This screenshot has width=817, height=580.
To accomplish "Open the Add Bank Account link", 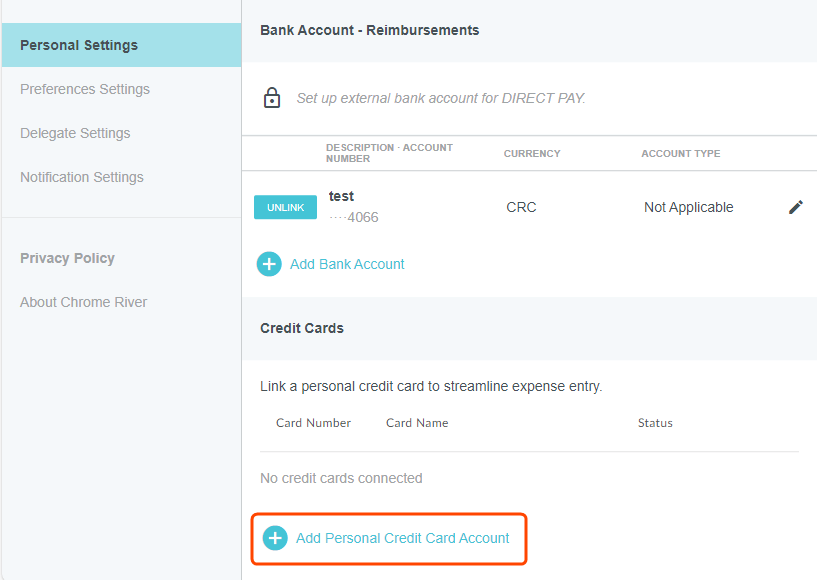I will [x=347, y=264].
